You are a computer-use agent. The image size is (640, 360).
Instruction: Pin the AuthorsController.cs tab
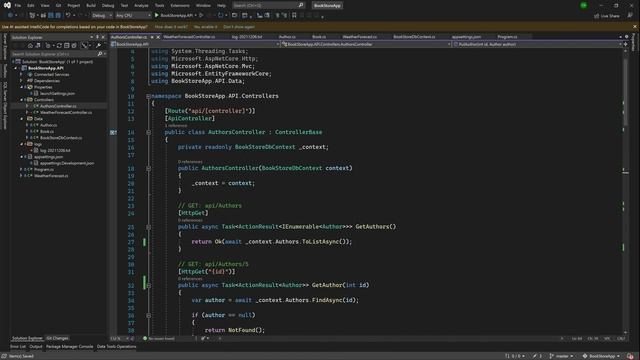[152, 37]
